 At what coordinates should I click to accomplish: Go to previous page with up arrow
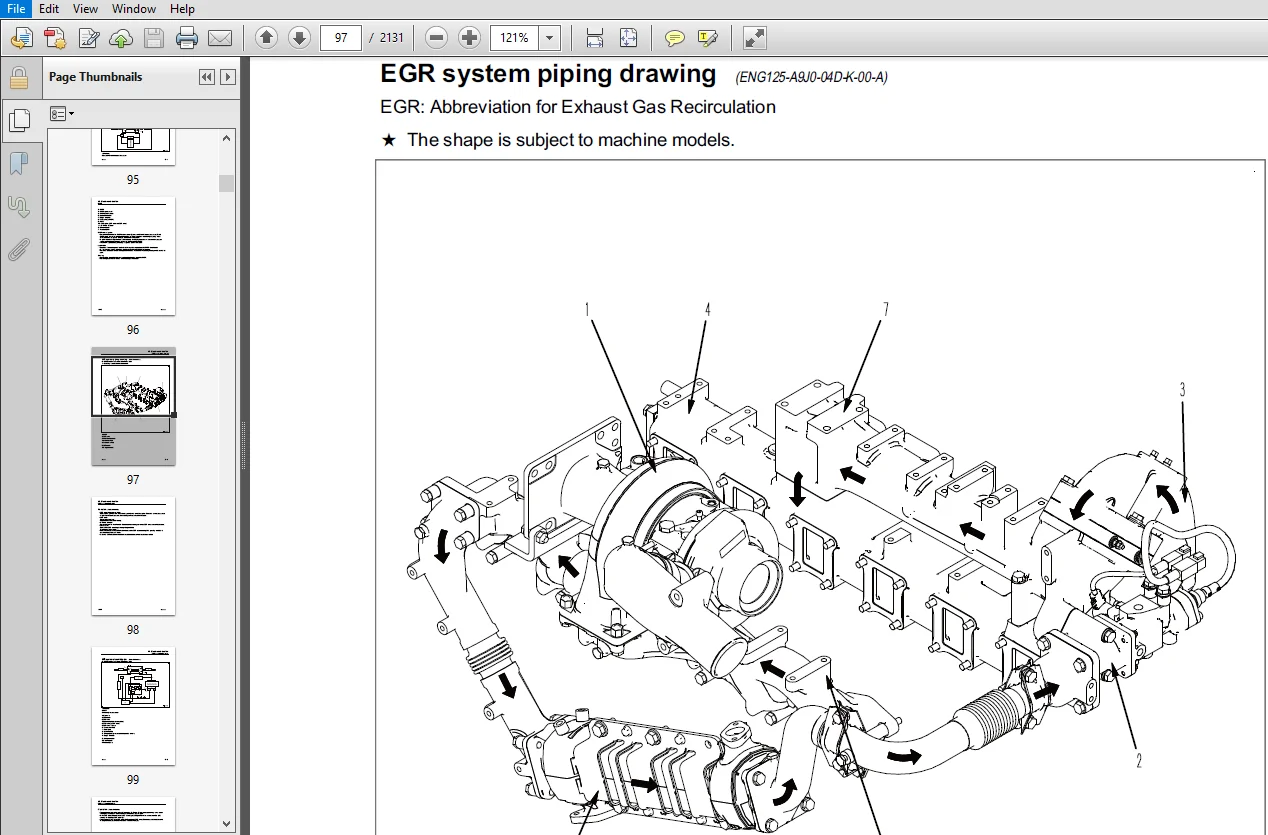coord(266,38)
